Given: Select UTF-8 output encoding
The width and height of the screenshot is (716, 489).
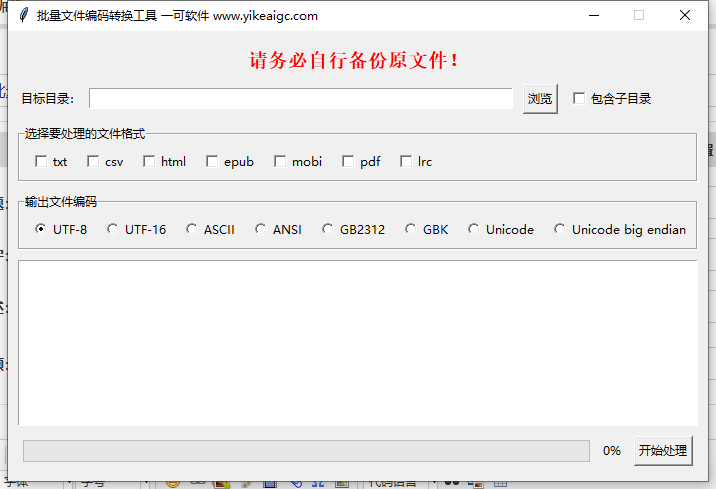Looking at the screenshot, I should tap(41, 229).
